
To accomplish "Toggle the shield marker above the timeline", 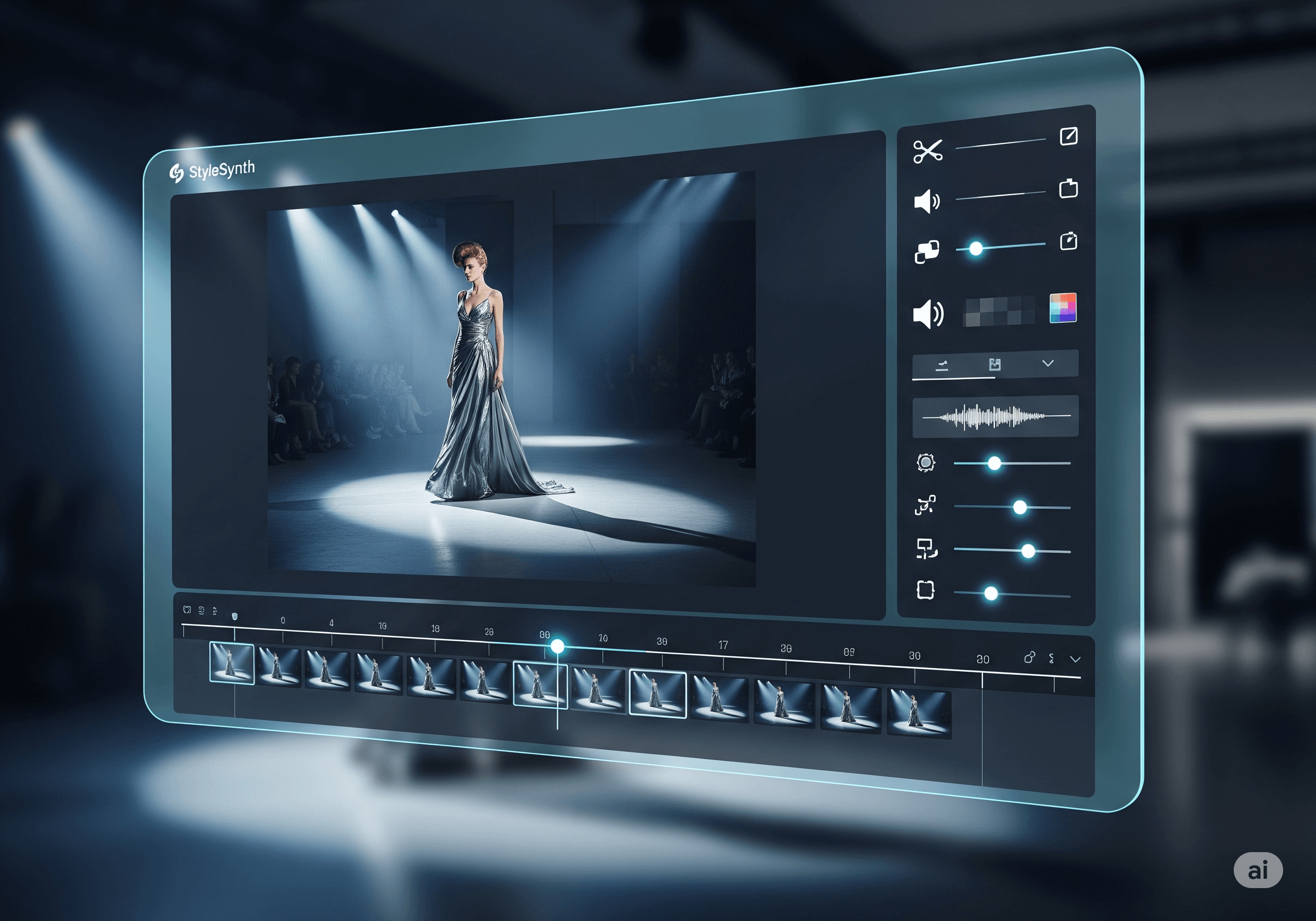I will click(x=235, y=616).
